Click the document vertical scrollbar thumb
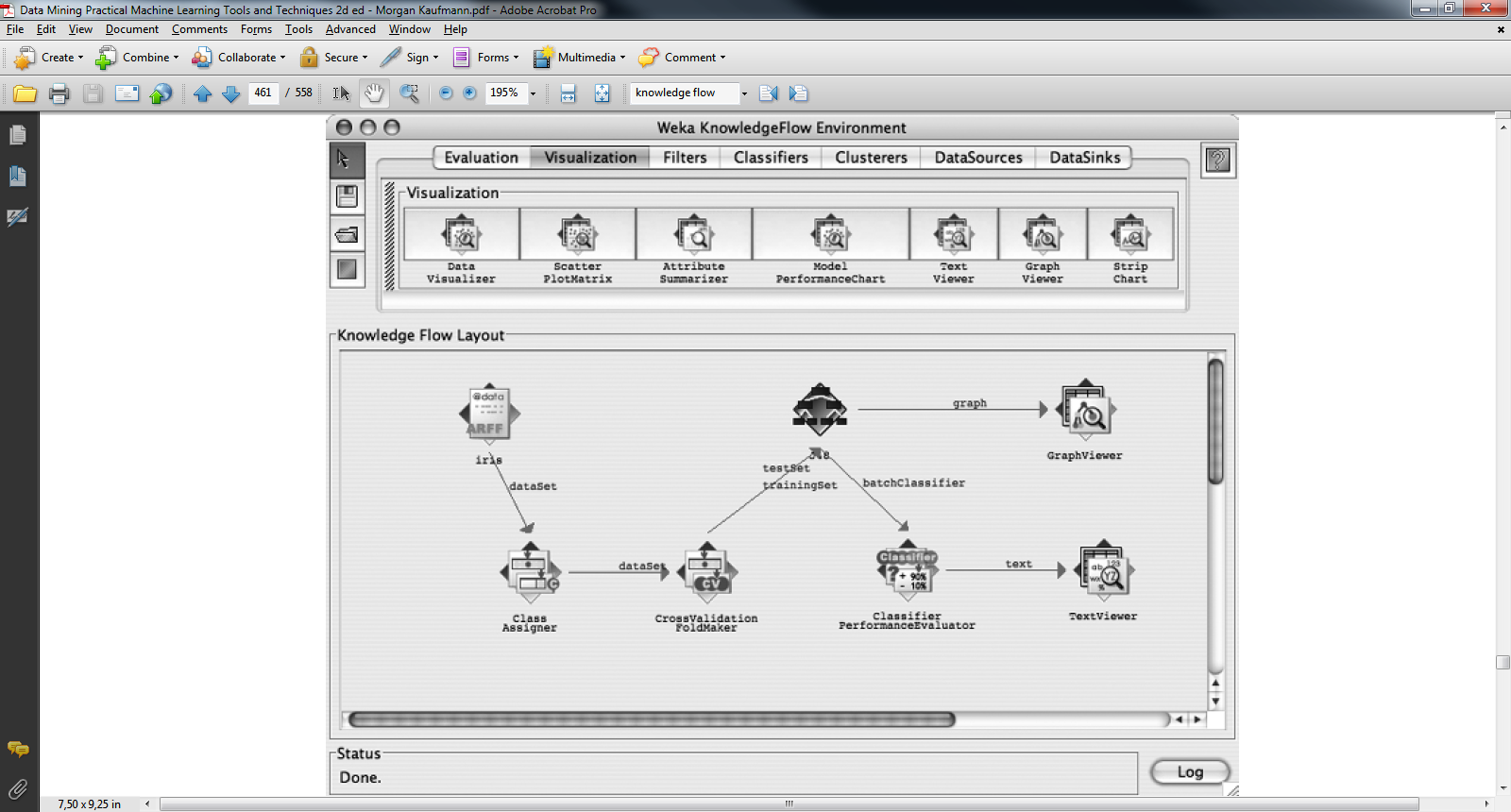This screenshot has width=1511, height=812. (x=1503, y=662)
